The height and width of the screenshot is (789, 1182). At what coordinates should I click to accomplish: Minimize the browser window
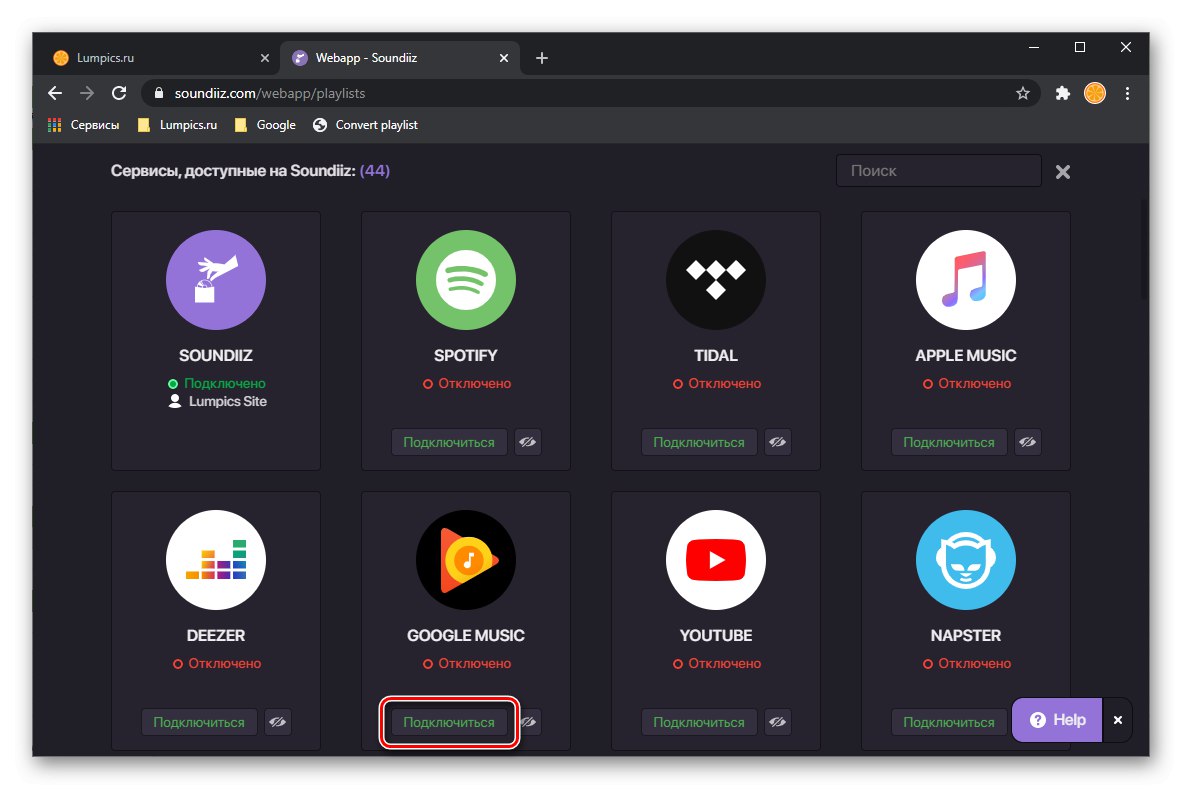click(1034, 47)
